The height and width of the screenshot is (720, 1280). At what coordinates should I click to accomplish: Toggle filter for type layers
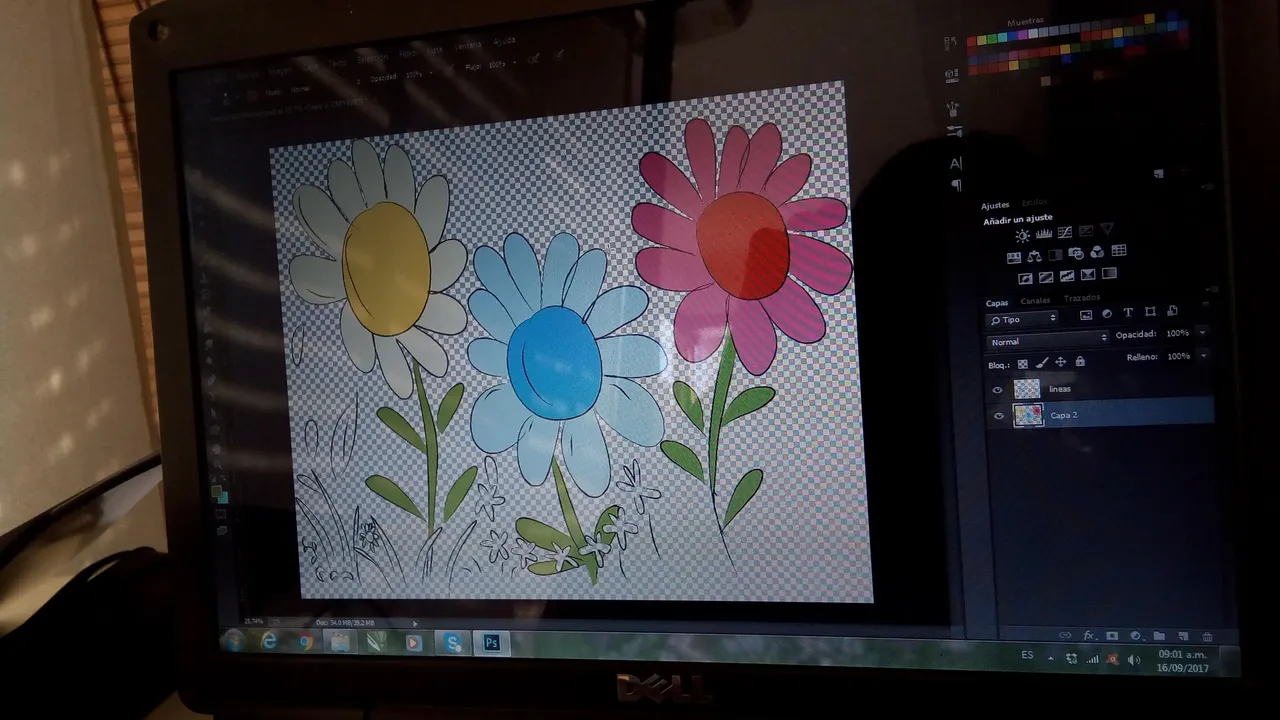[1129, 313]
